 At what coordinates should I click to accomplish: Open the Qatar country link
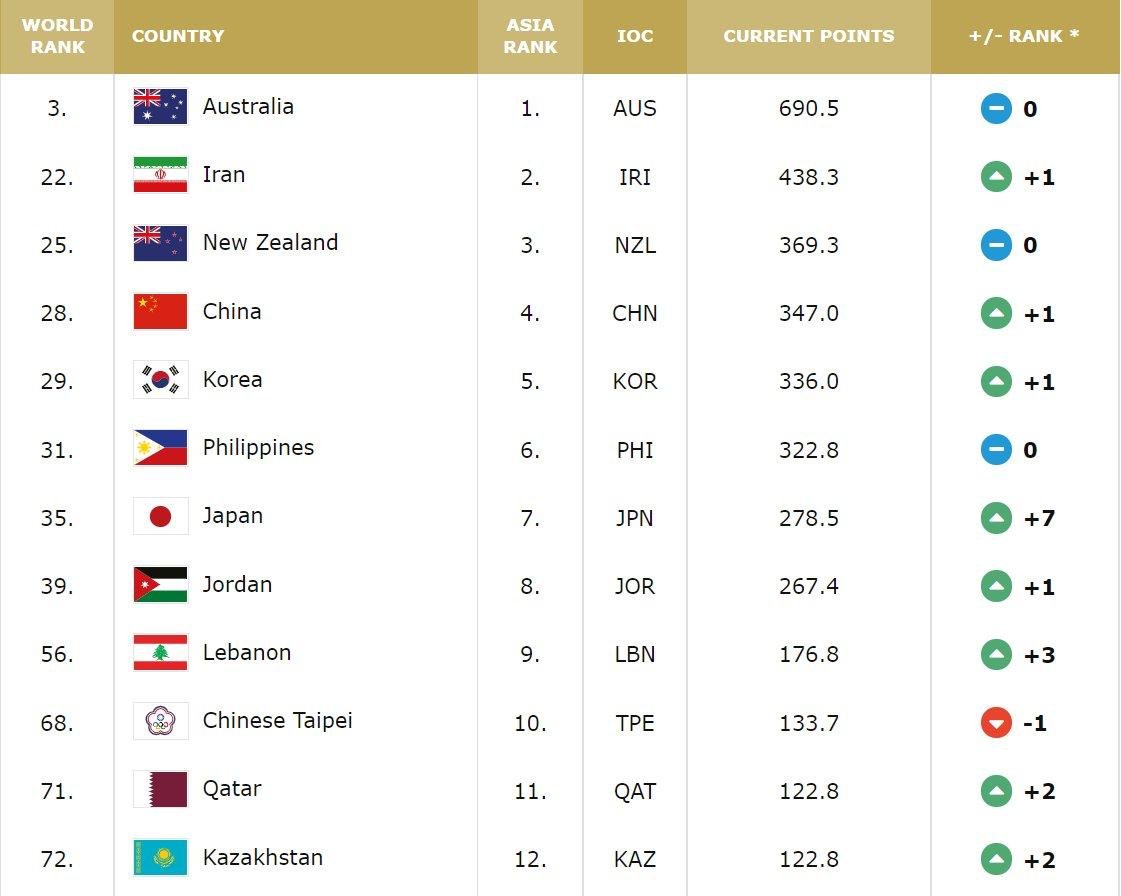click(x=232, y=789)
